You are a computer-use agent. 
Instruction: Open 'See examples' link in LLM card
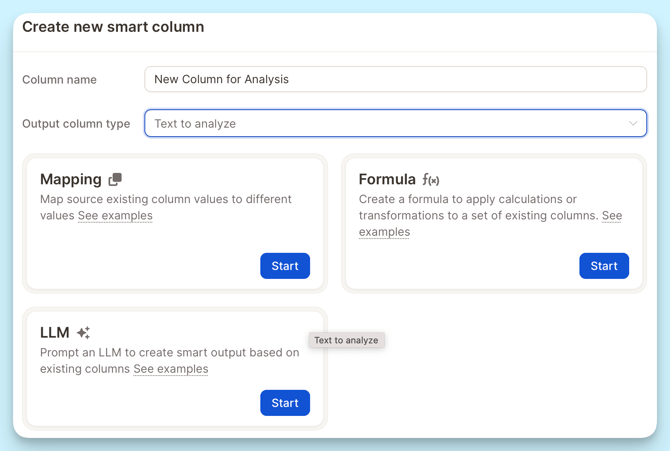171,369
